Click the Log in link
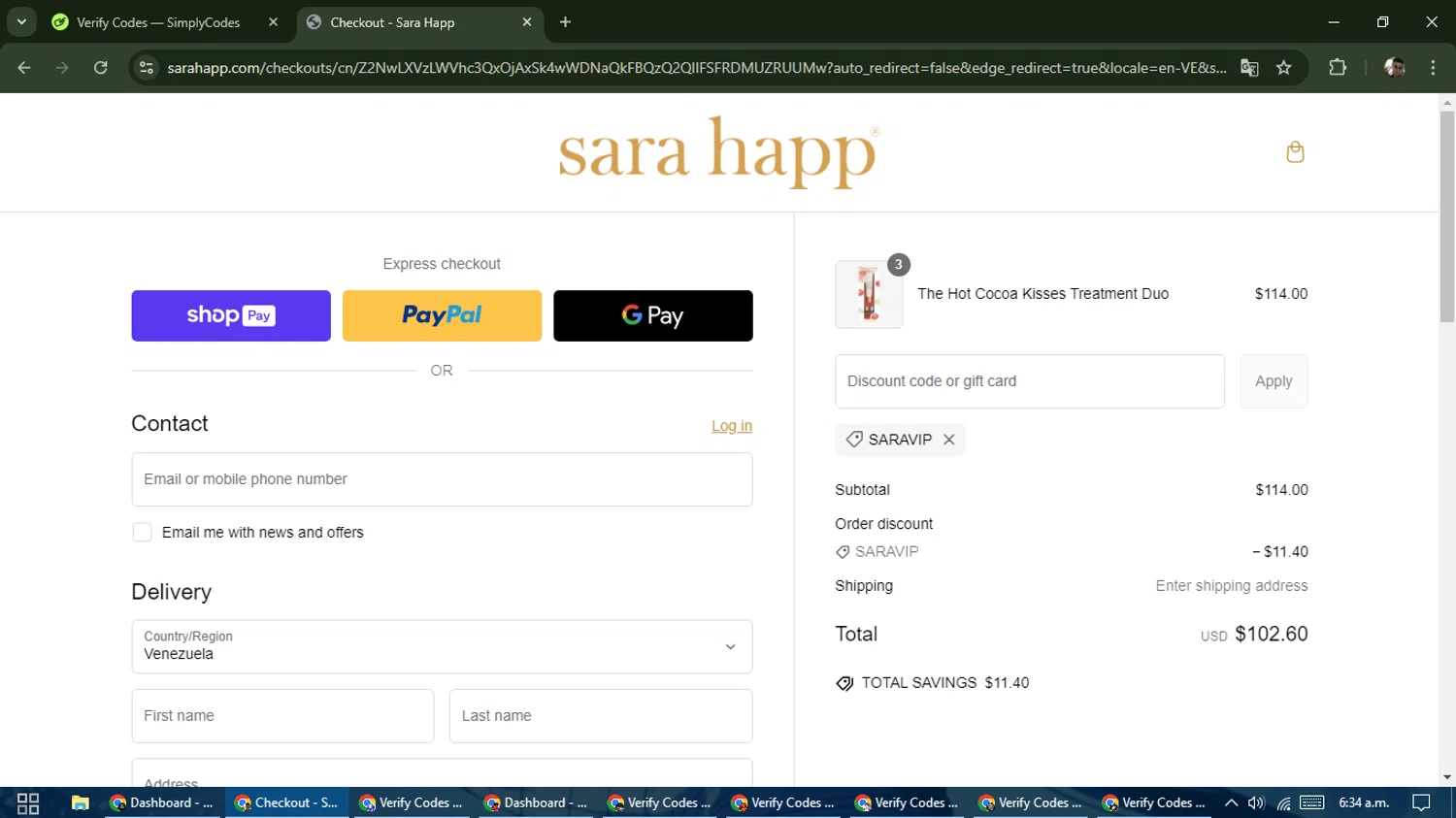Screen dimensions: 1456x818 tap(732, 426)
